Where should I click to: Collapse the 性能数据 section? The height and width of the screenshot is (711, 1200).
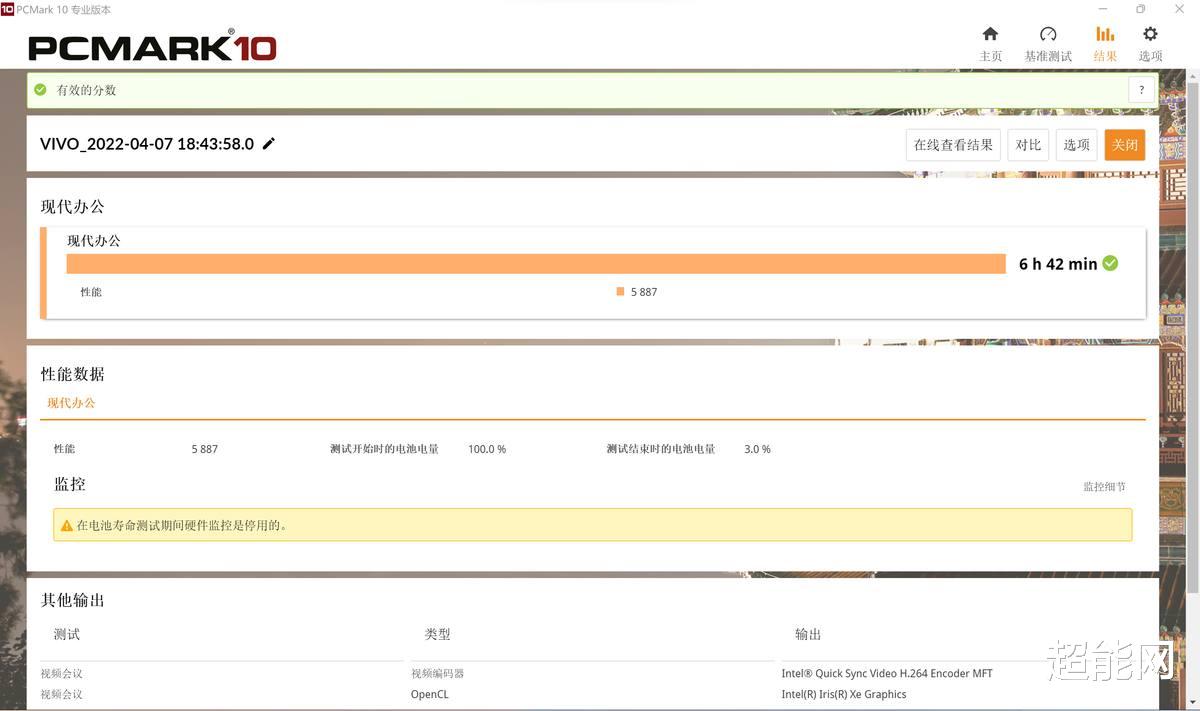pyautogui.click(x=70, y=373)
